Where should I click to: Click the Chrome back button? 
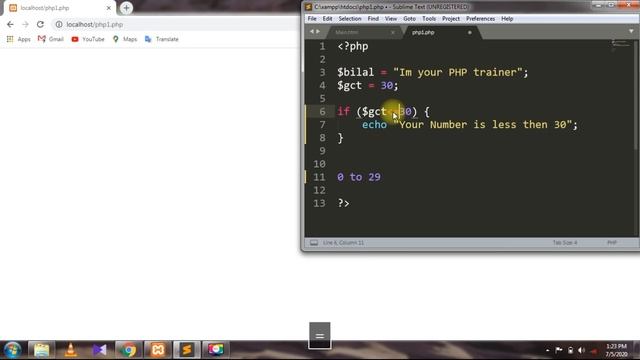pos(10,24)
